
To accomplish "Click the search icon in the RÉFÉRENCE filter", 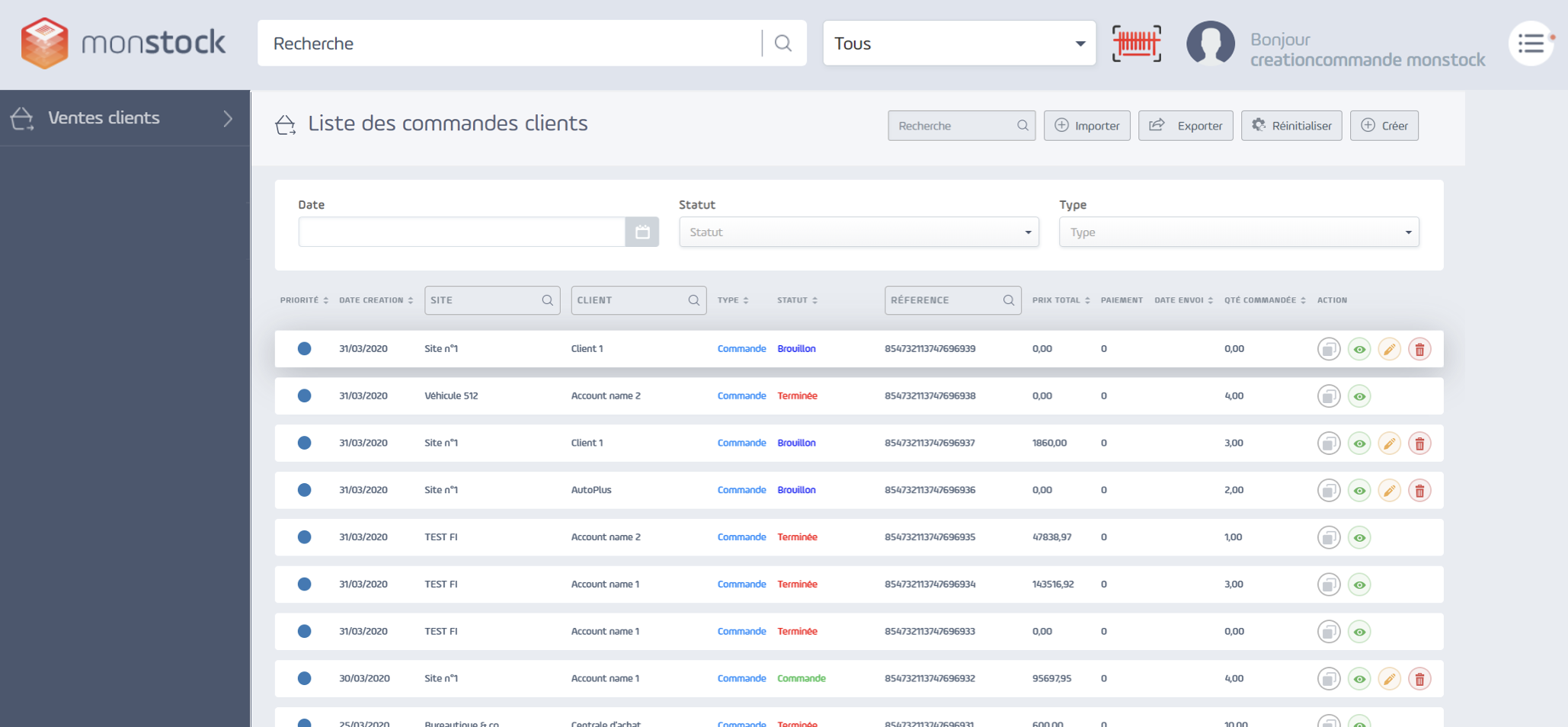I will pyautogui.click(x=1008, y=300).
